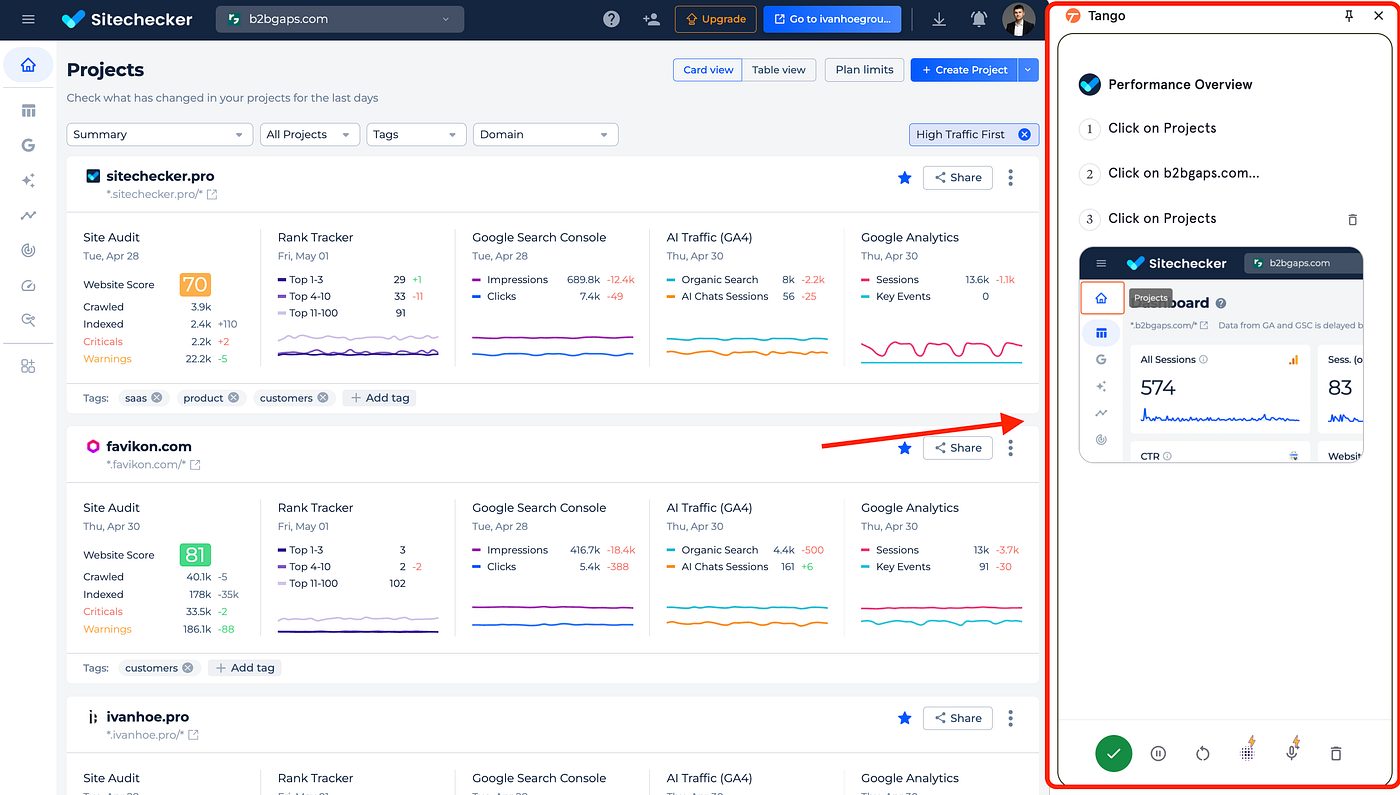Open the table/dashboard sidebar icon
Image resolution: width=1400 pixels, height=795 pixels.
[x=28, y=110]
